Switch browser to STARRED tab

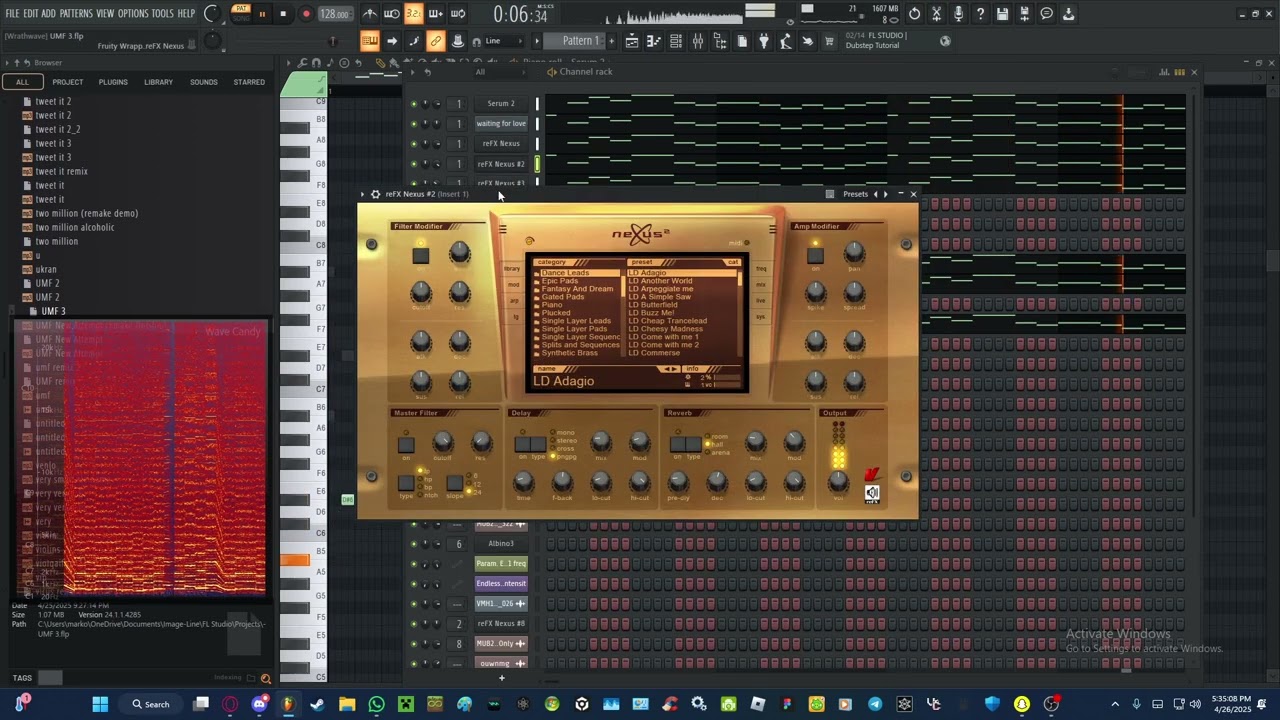pyautogui.click(x=249, y=82)
